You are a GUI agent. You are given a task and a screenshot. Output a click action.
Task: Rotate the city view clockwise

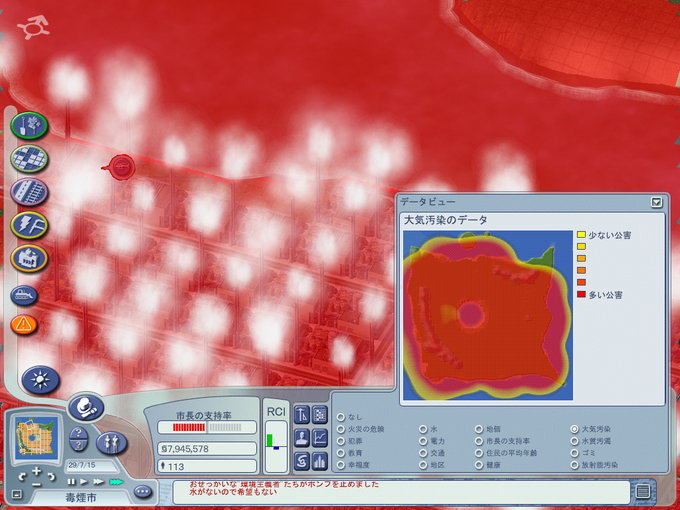pos(51,477)
